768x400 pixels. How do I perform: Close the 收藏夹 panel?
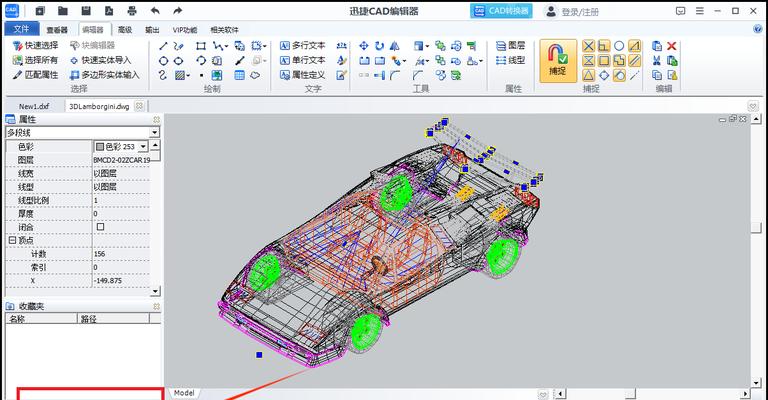156,306
